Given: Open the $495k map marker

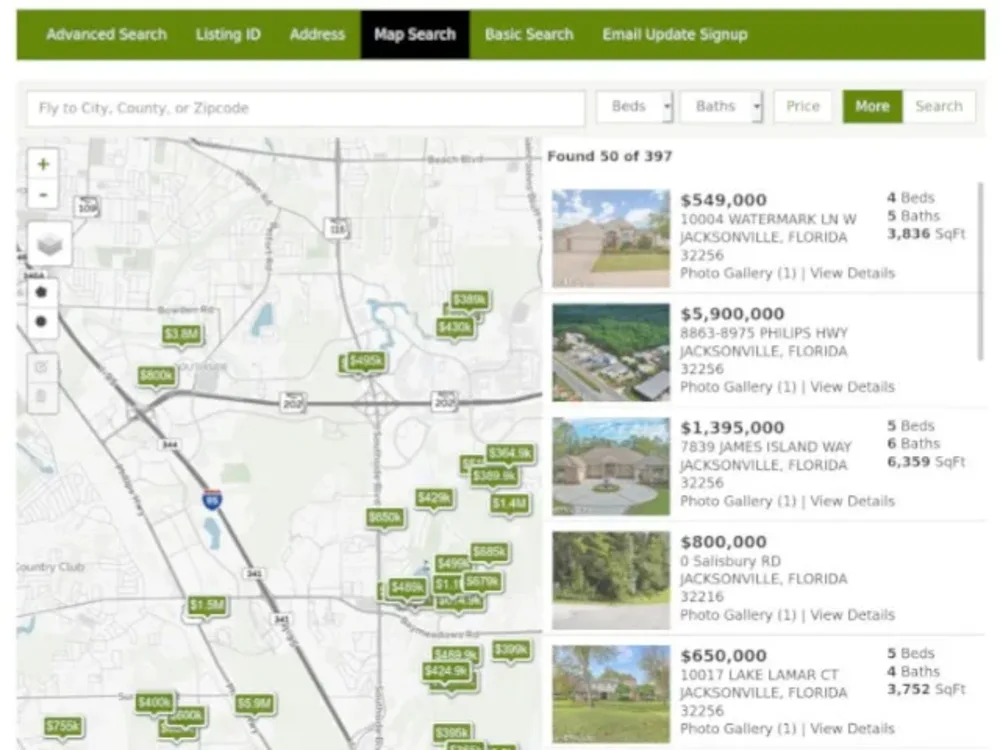Looking at the screenshot, I should coord(367,362).
